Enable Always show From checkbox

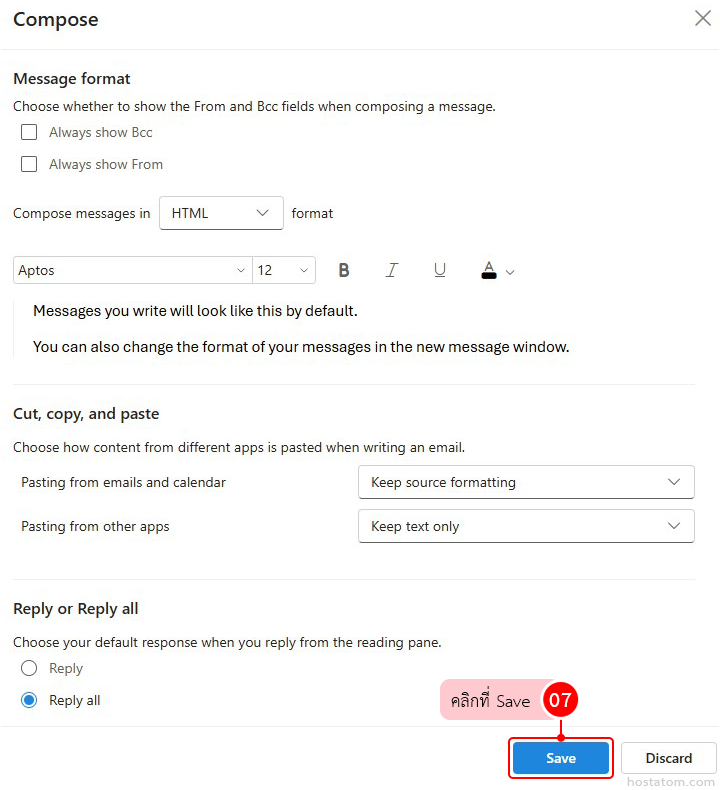pos(29,164)
